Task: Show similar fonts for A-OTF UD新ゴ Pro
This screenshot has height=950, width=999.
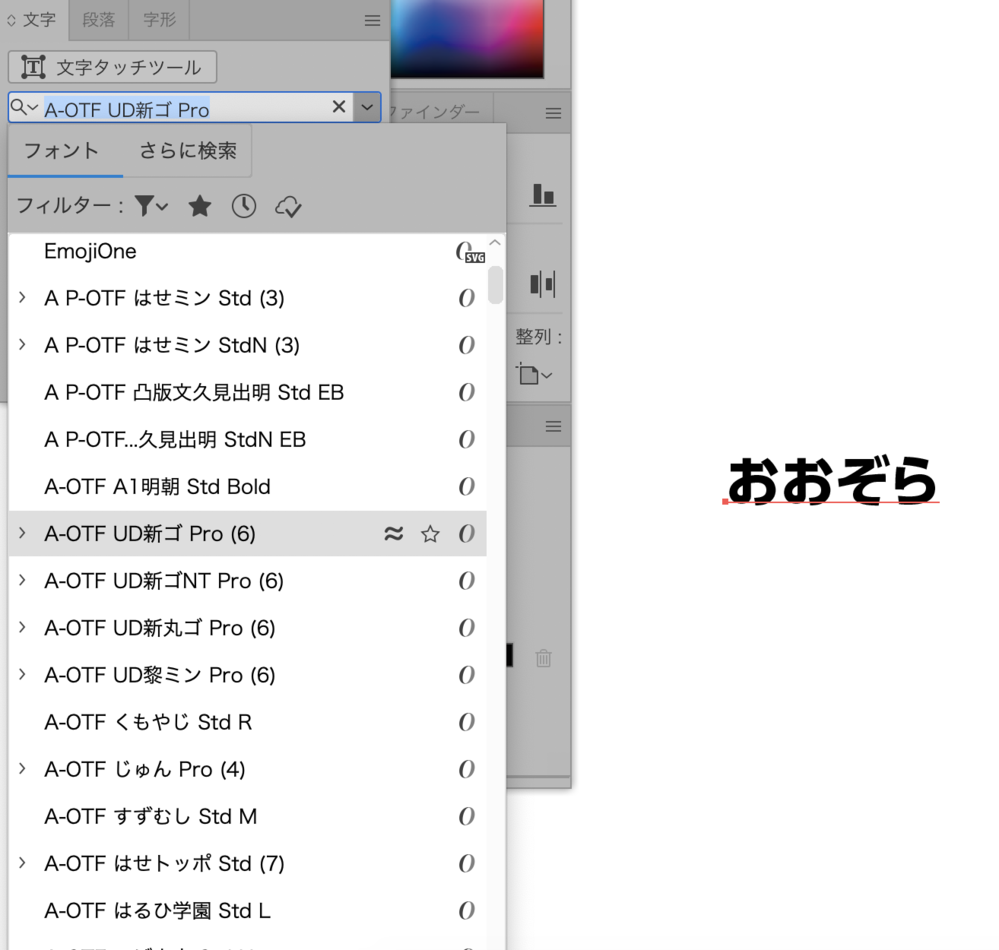Action: 394,533
